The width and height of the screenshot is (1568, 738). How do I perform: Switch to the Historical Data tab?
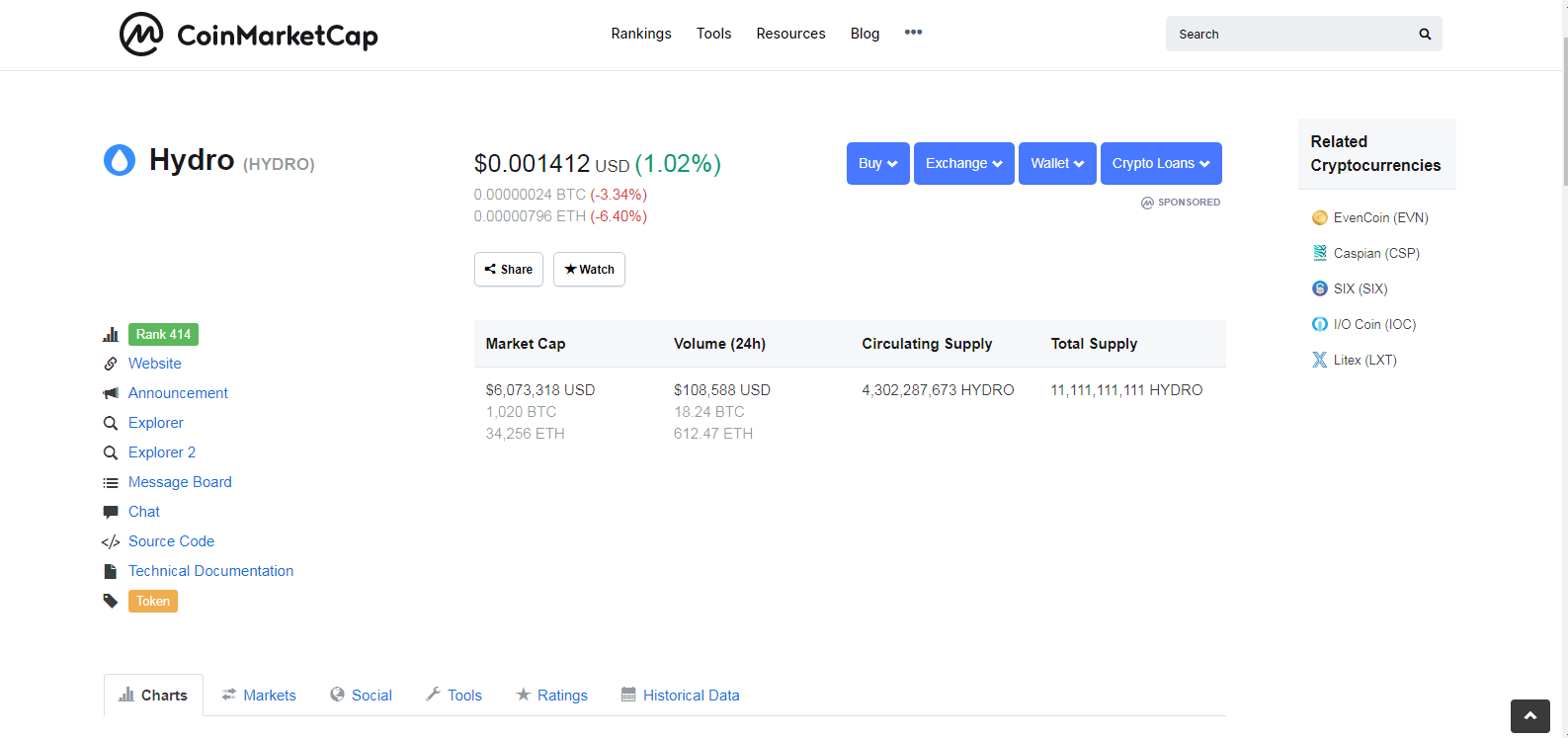681,696
